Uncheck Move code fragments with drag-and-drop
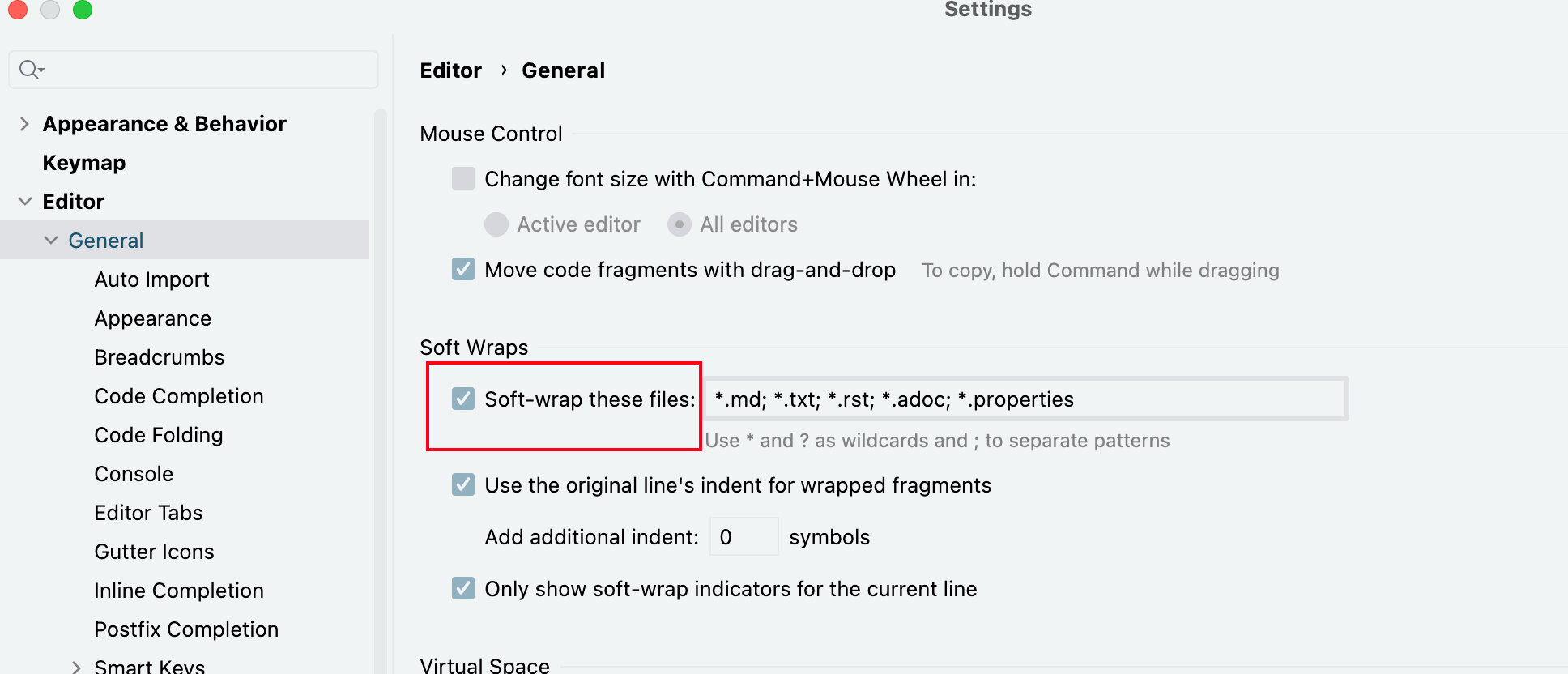 coord(463,270)
